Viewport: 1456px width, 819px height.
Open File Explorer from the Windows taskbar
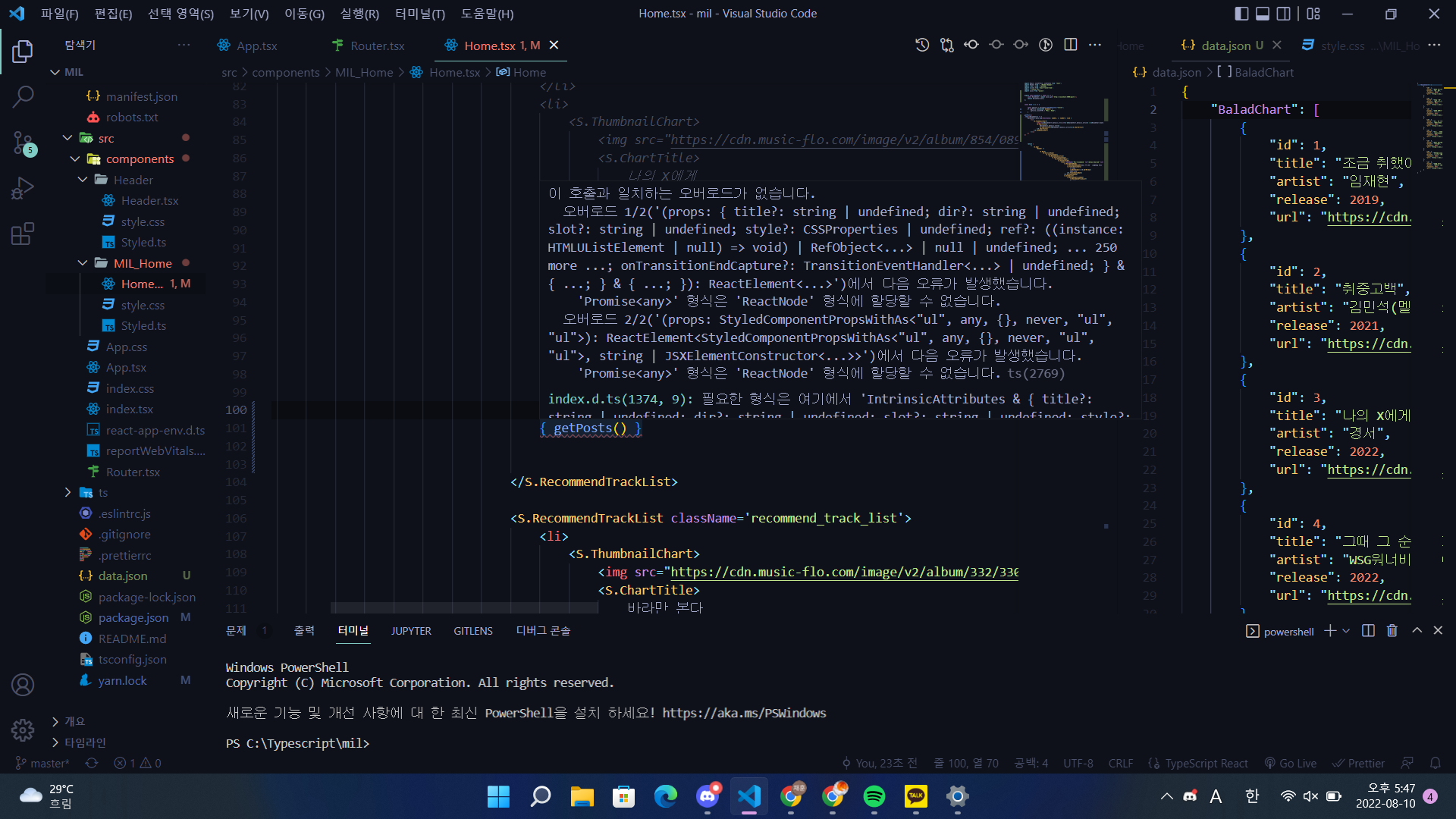point(582,796)
